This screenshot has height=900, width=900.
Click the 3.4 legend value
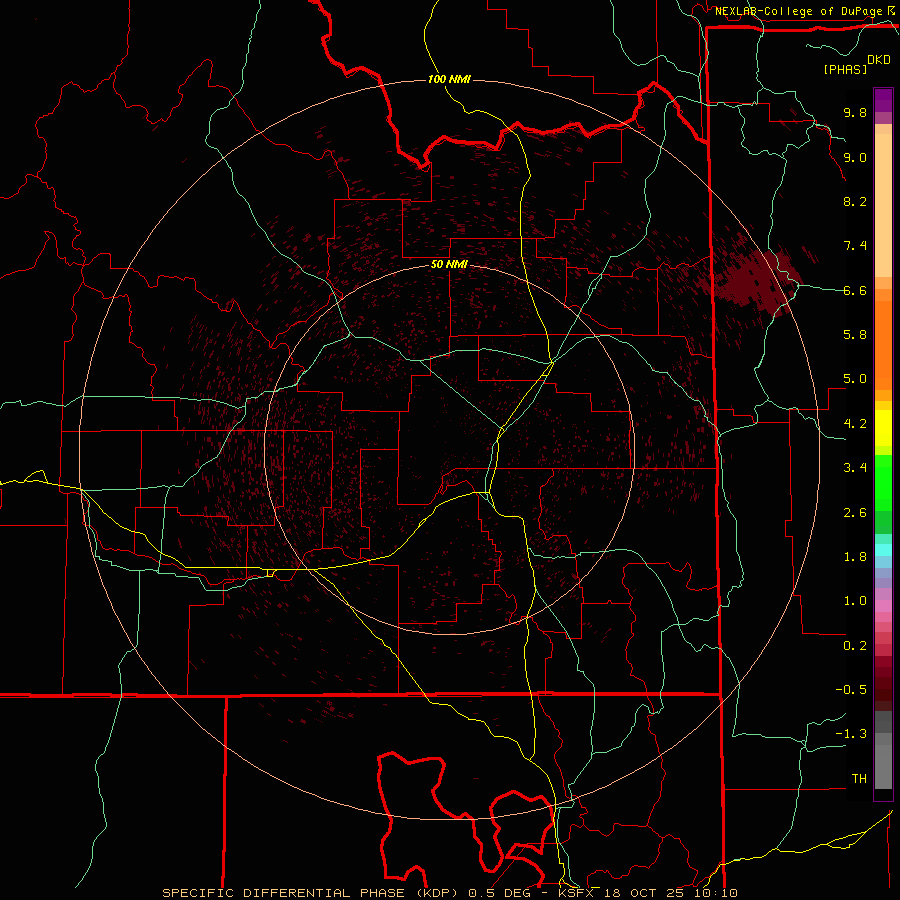point(855,468)
